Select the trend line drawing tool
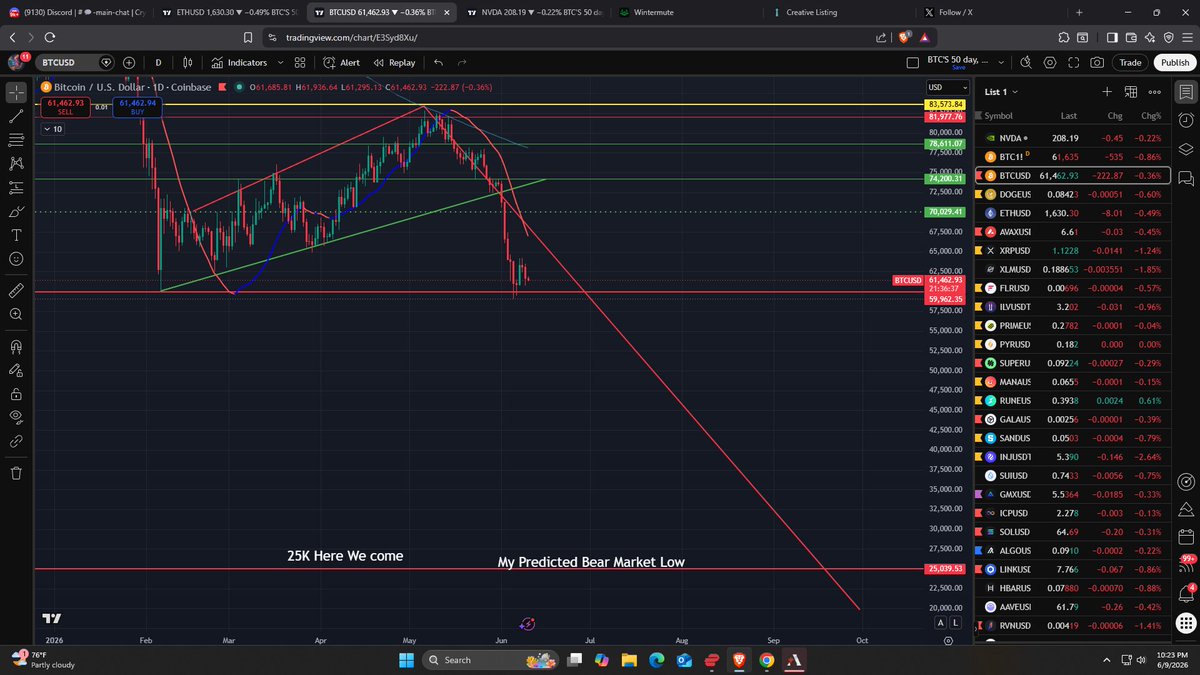 tap(16, 116)
